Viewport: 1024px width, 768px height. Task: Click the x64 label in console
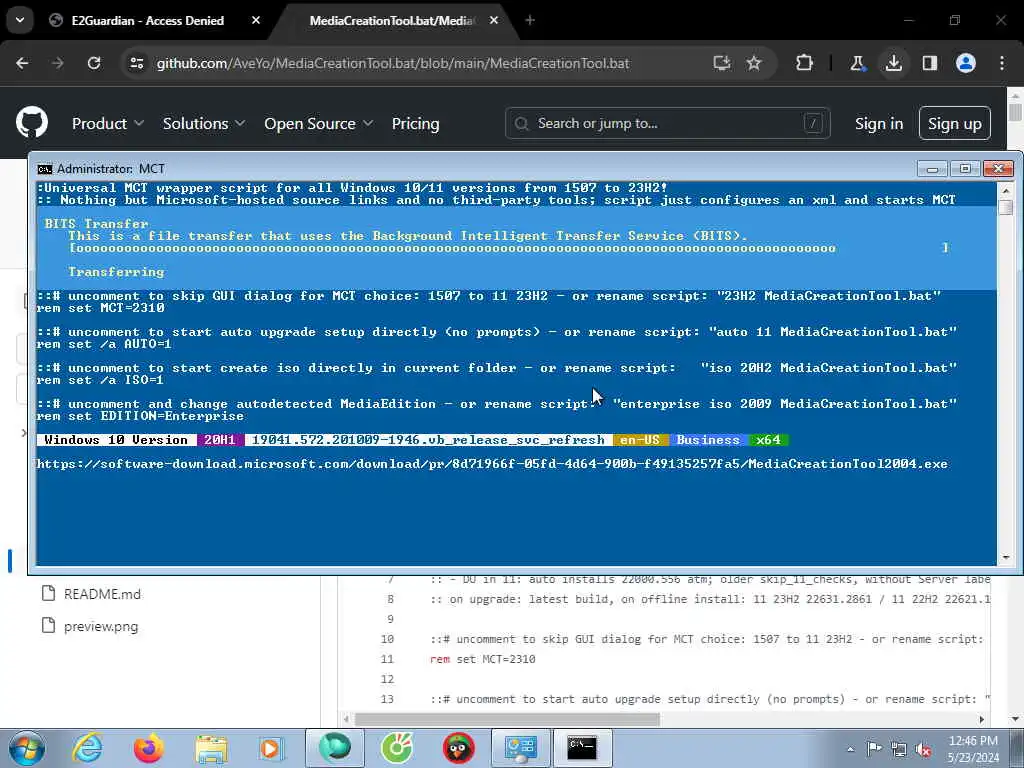(x=768, y=440)
